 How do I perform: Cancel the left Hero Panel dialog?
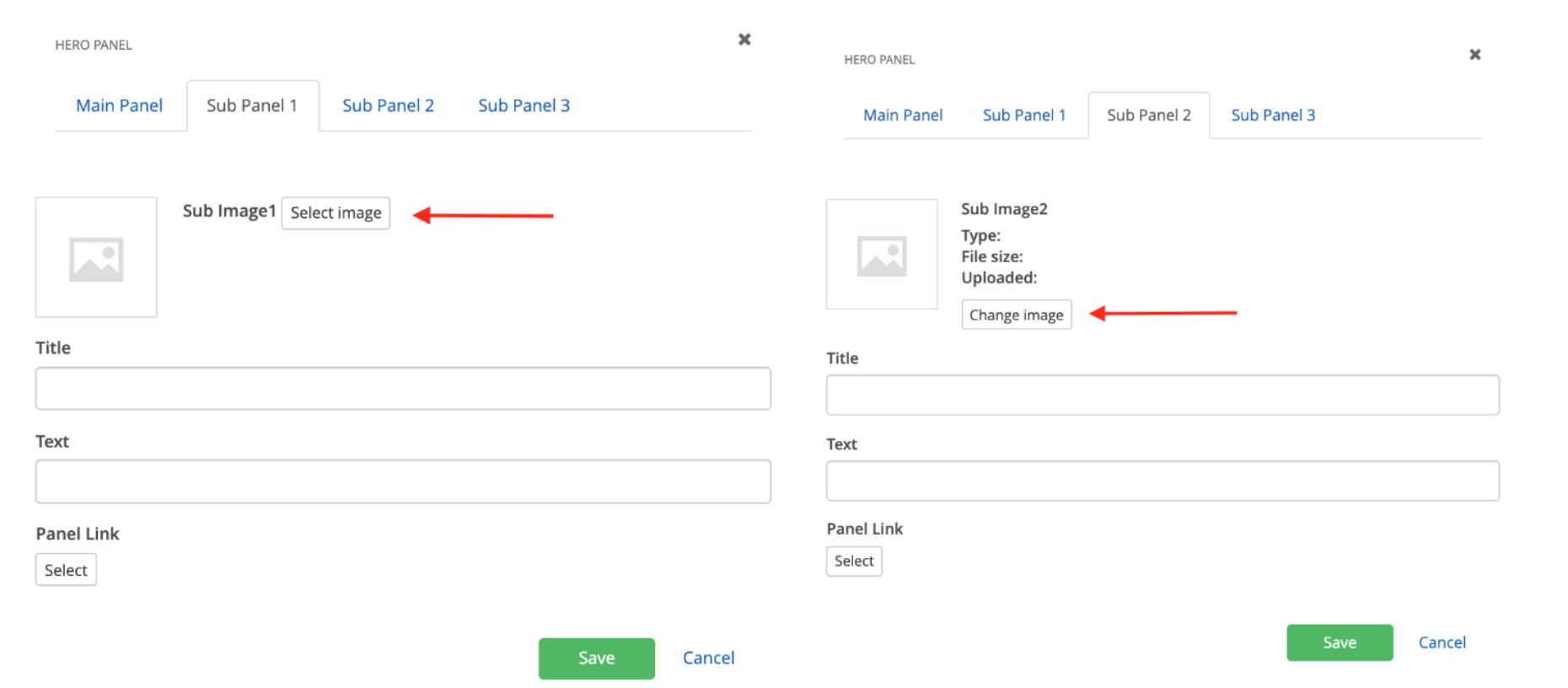click(708, 658)
